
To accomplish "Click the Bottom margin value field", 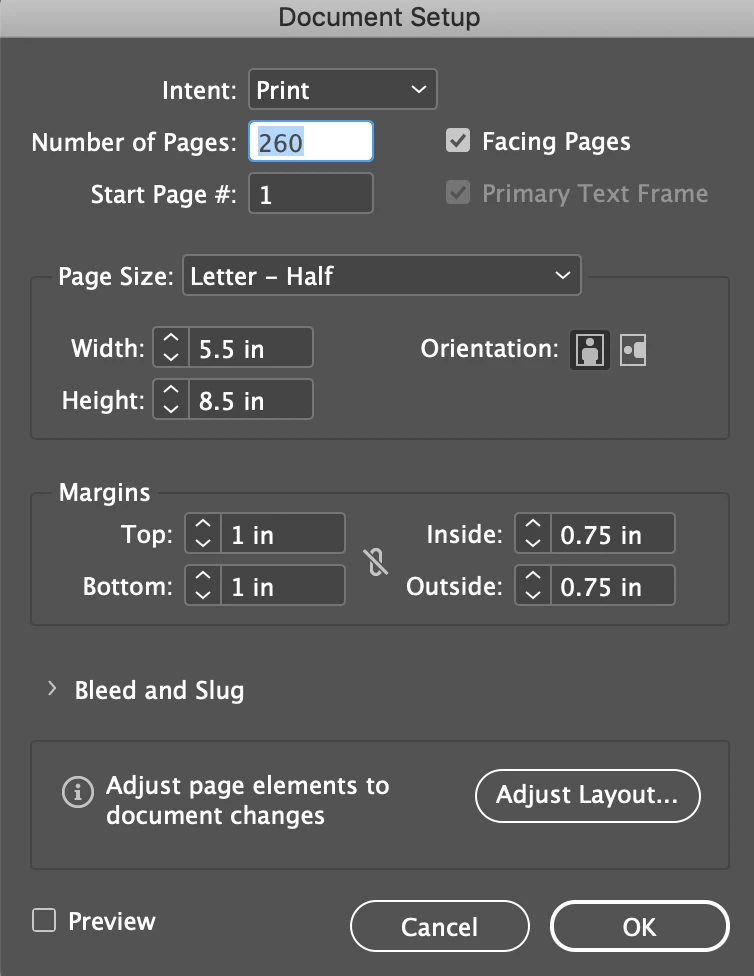I will [x=283, y=585].
